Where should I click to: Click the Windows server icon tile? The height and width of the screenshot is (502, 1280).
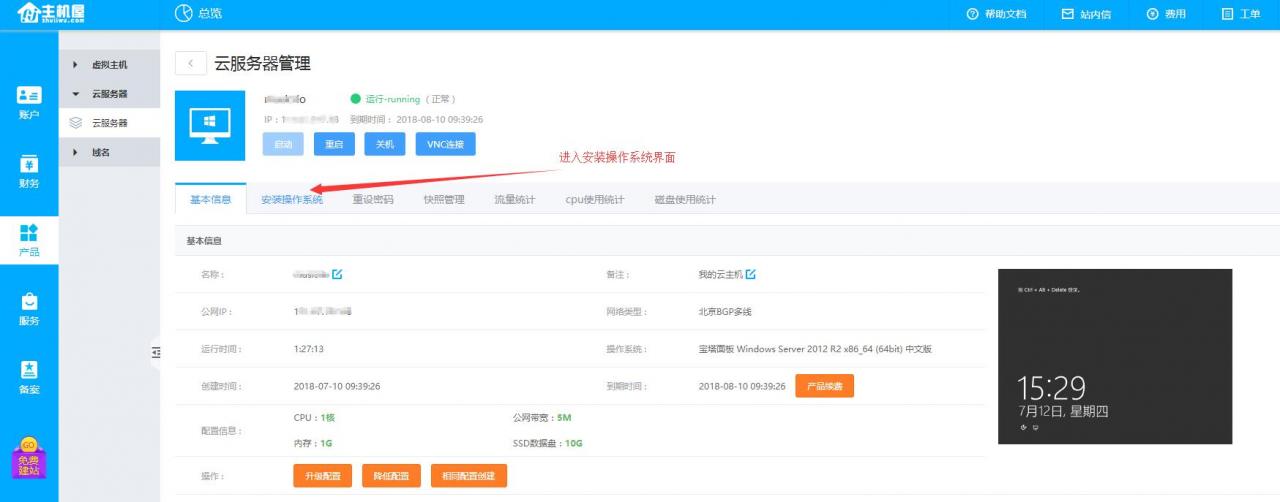point(210,125)
